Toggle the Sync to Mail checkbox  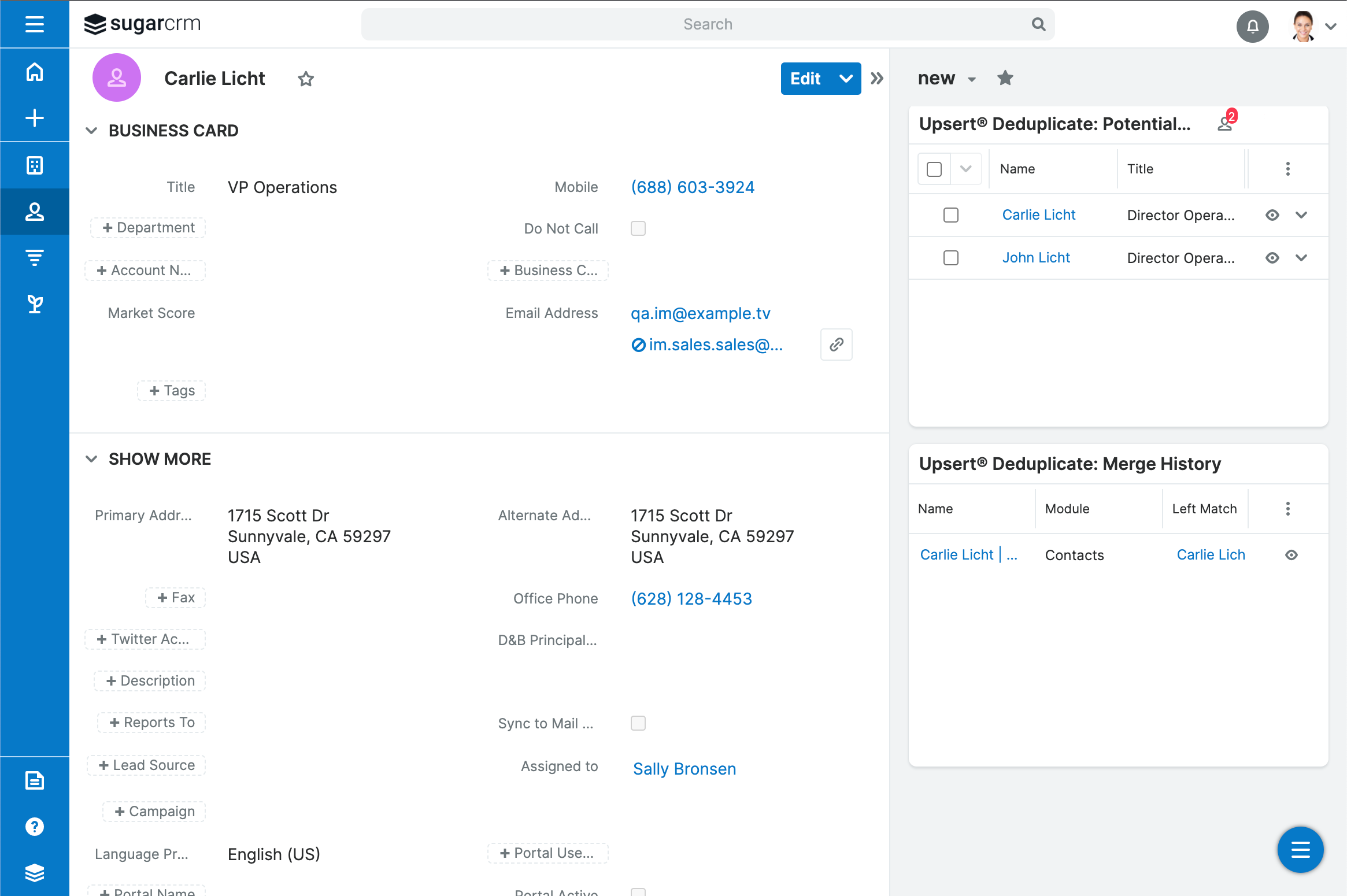[x=638, y=723]
